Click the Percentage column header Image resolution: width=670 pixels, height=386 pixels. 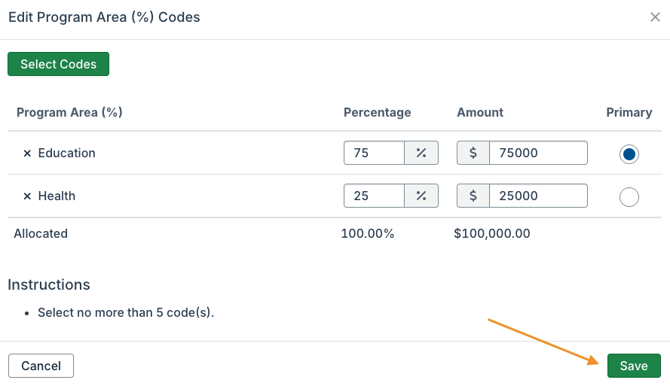(377, 112)
